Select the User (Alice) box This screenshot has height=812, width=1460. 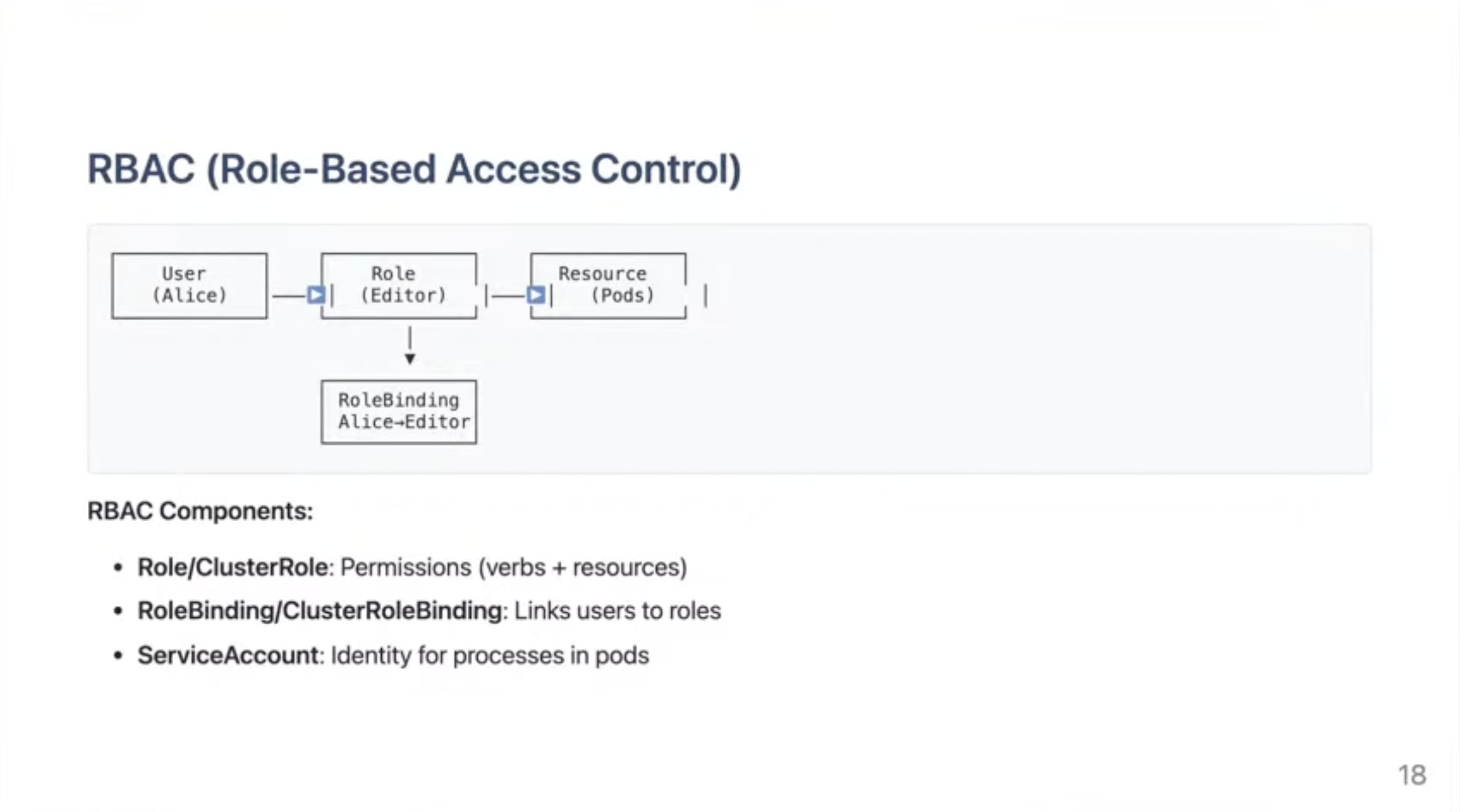tap(189, 286)
